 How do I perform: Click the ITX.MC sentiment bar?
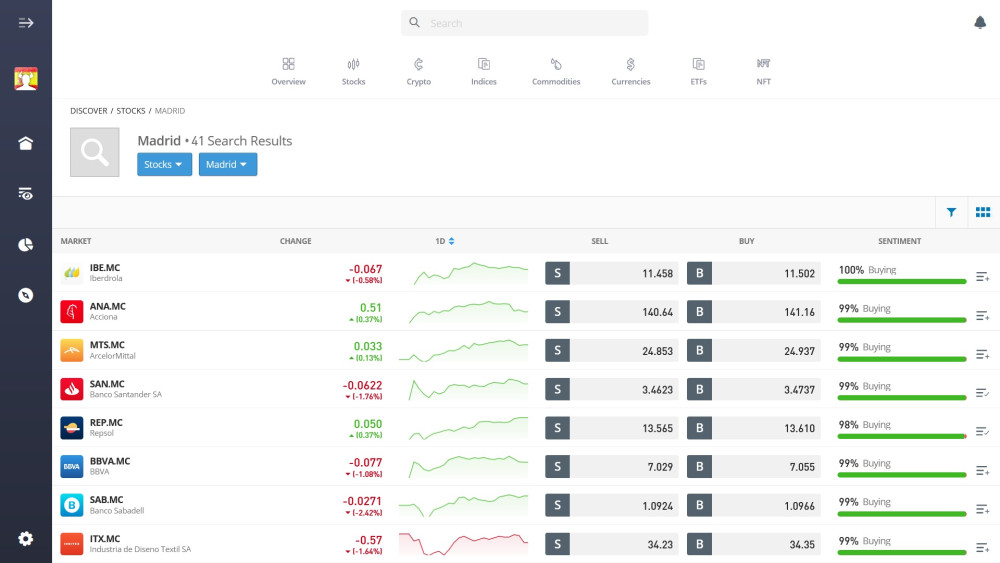tap(902, 552)
